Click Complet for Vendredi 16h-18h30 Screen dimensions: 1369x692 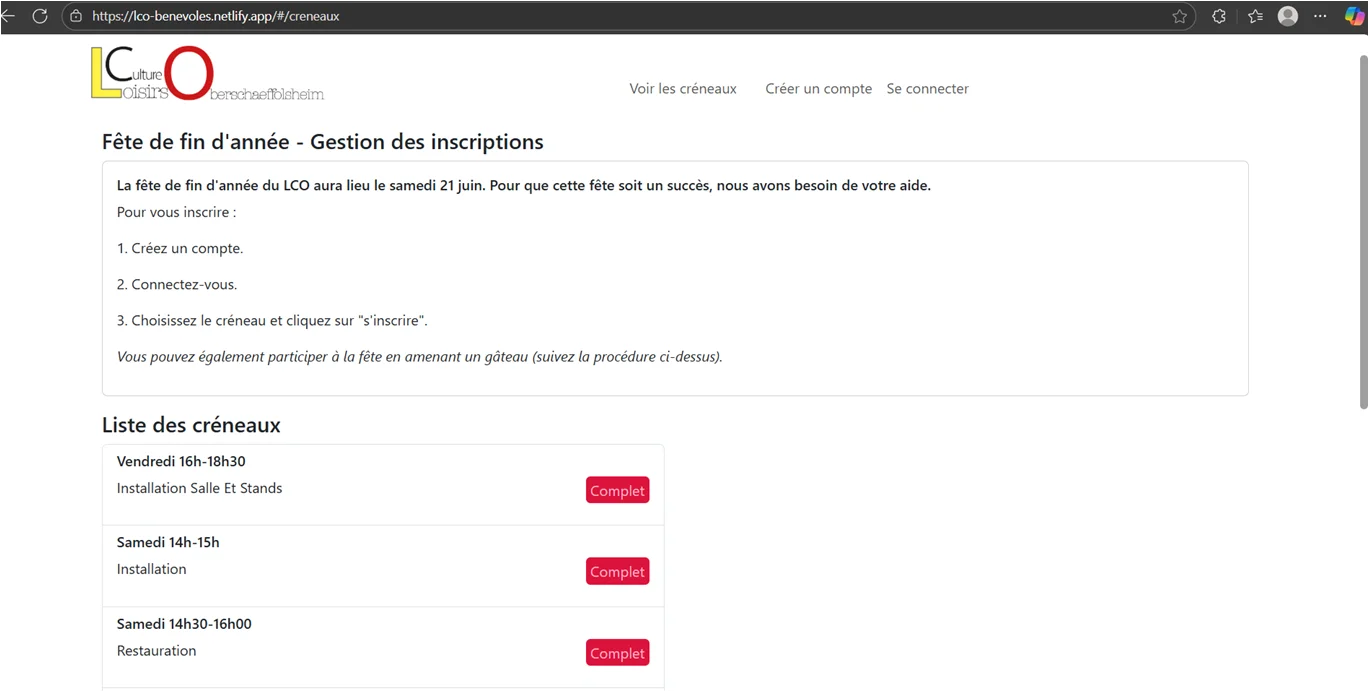click(x=617, y=490)
